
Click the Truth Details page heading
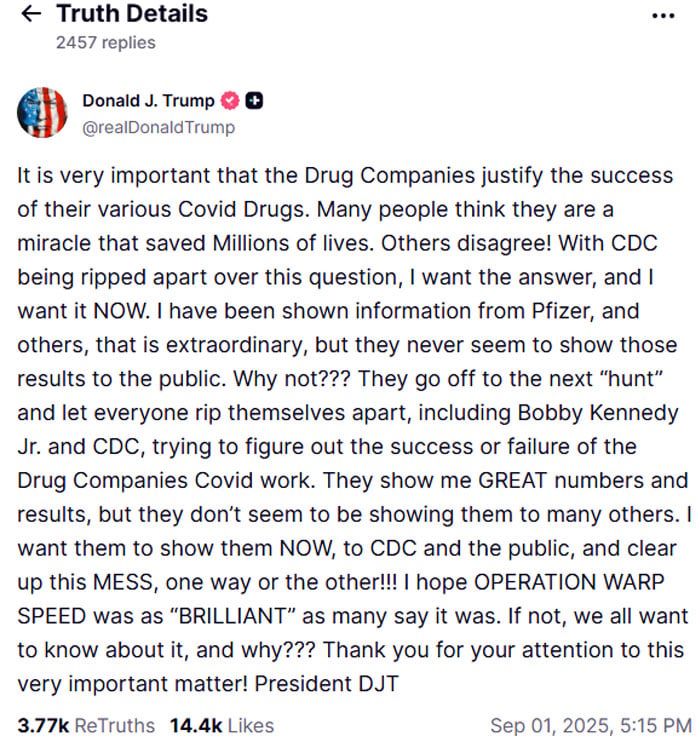tap(132, 14)
